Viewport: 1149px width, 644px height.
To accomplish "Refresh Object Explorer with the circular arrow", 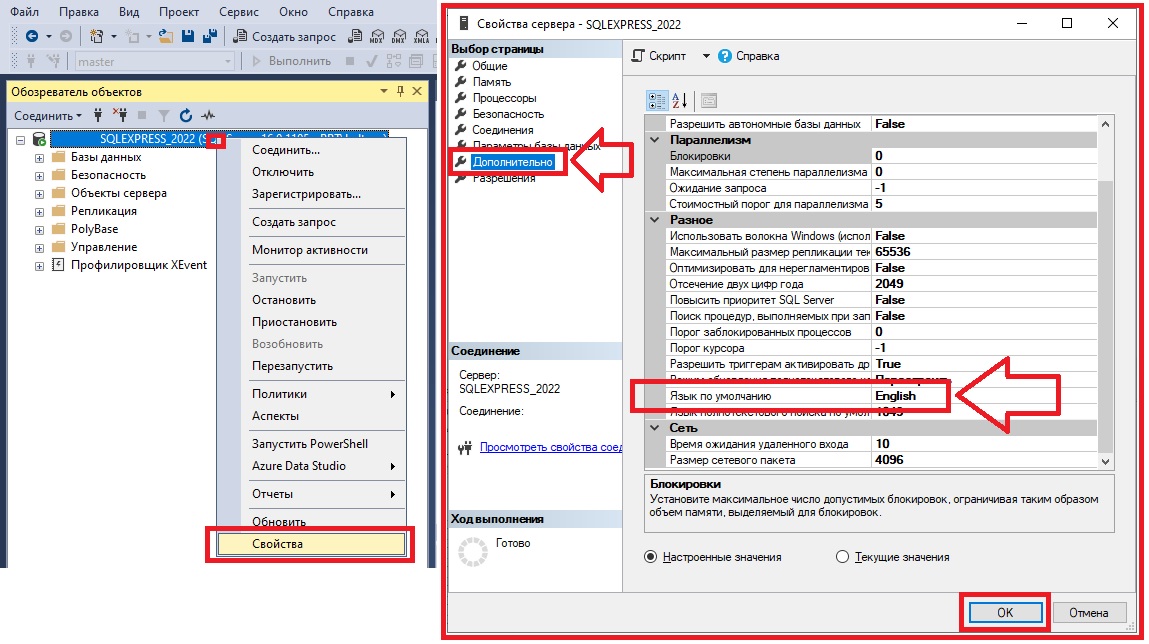I will tap(186, 115).
